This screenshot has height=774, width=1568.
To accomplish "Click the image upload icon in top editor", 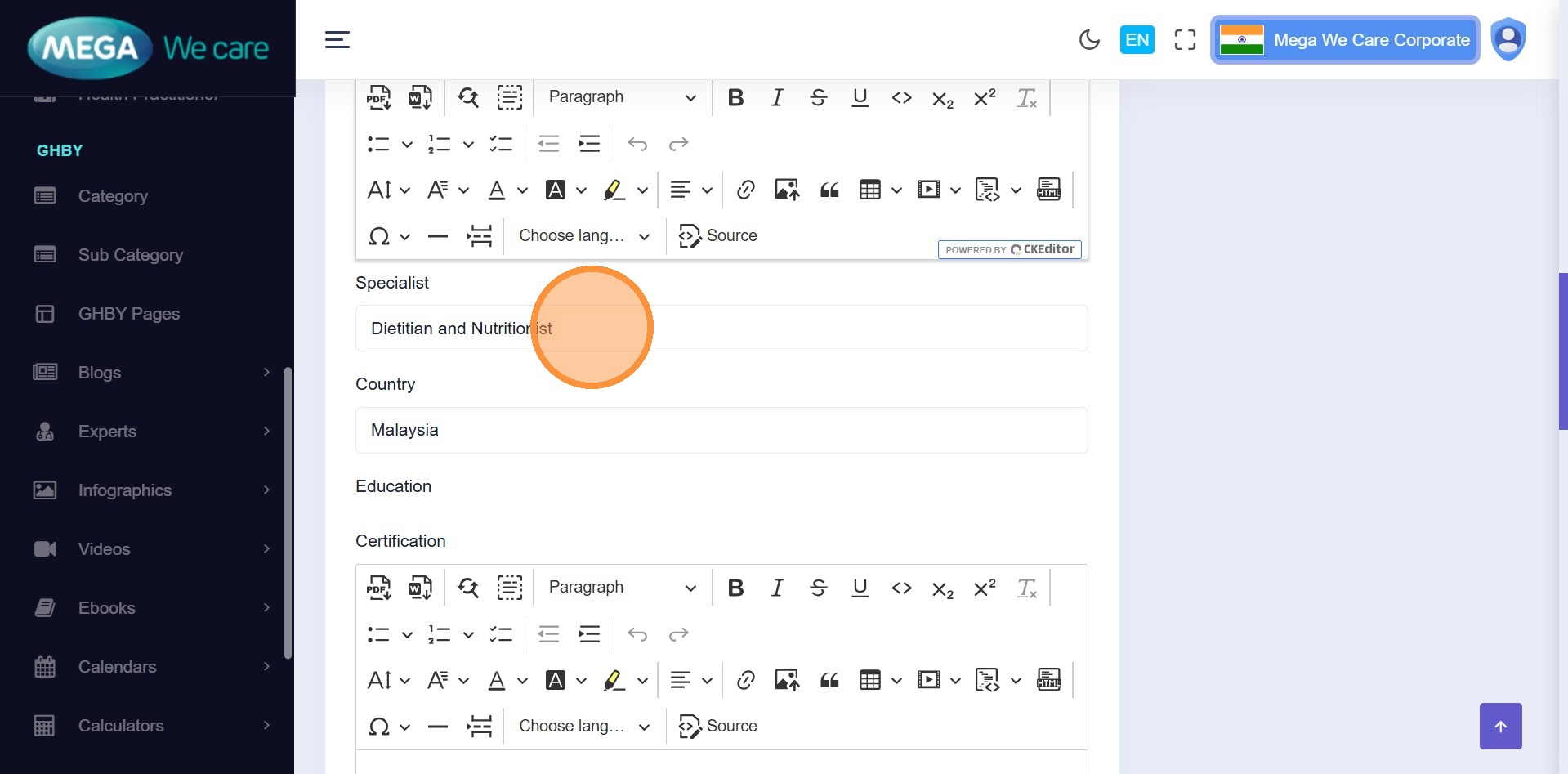I will [x=787, y=190].
